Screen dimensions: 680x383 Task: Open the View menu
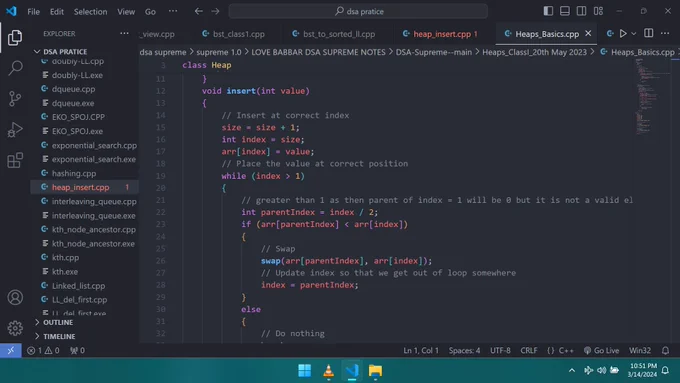(x=126, y=12)
